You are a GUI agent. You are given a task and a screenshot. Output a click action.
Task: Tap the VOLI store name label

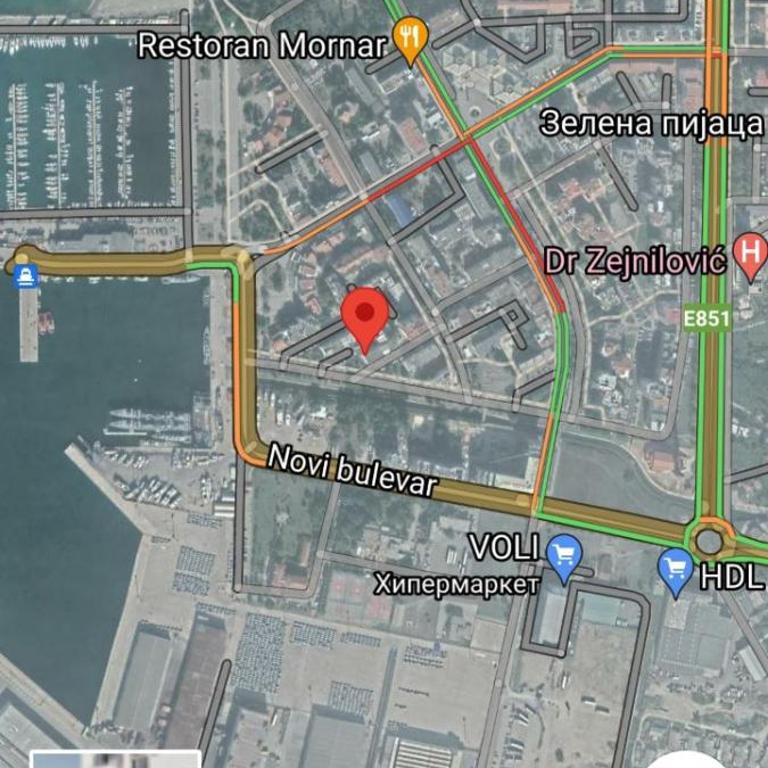pos(504,547)
